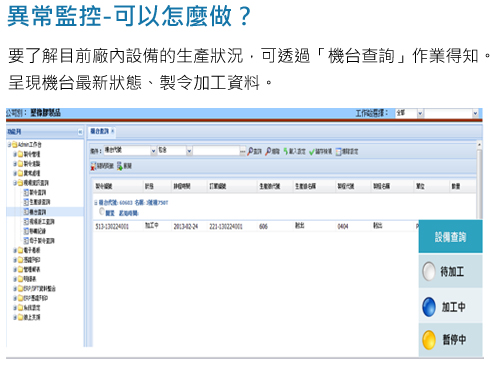Click the green curved-arrow load settings icon

[286, 151]
